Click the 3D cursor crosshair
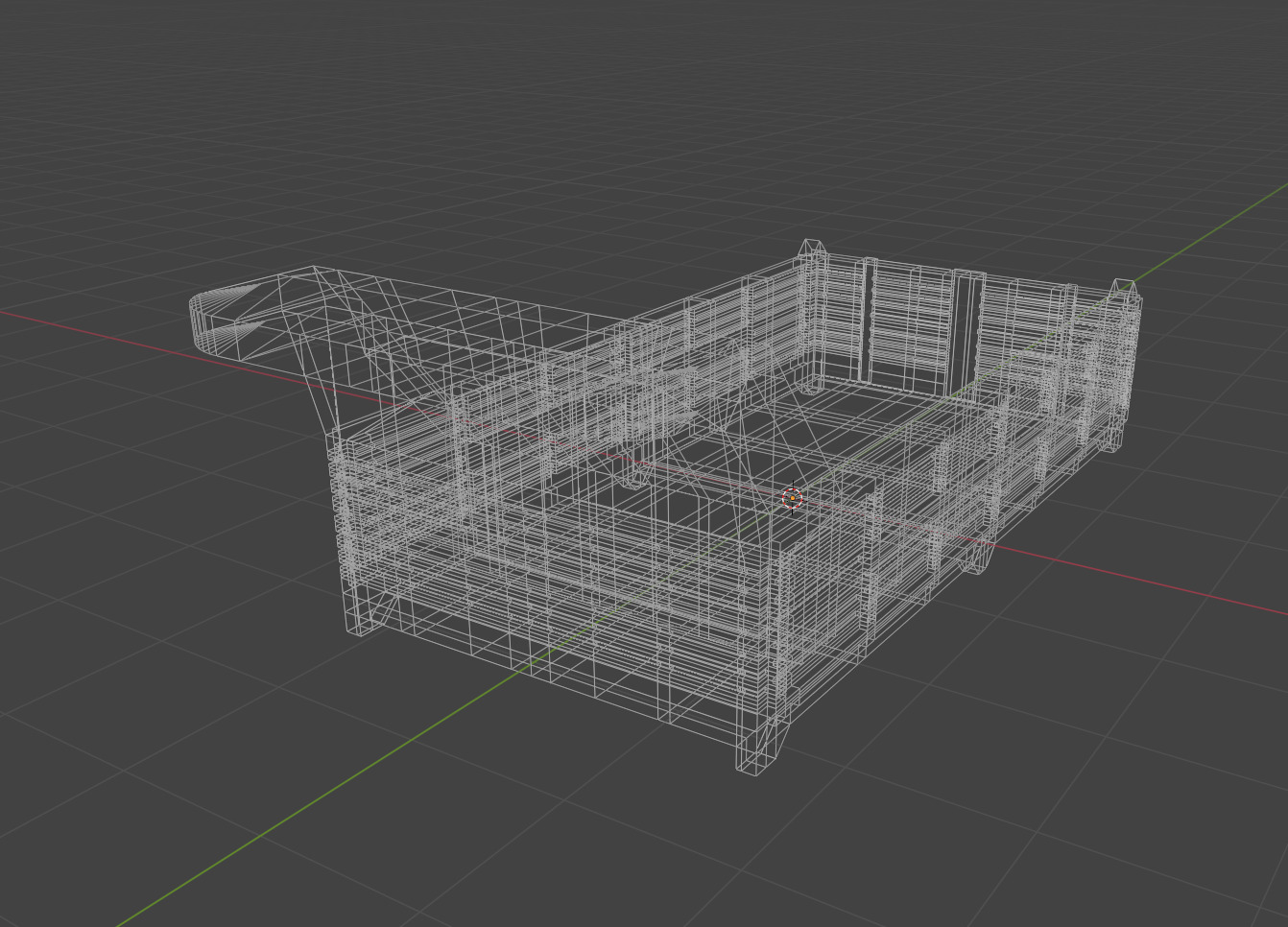Viewport: 1288px width, 927px height. (792, 498)
